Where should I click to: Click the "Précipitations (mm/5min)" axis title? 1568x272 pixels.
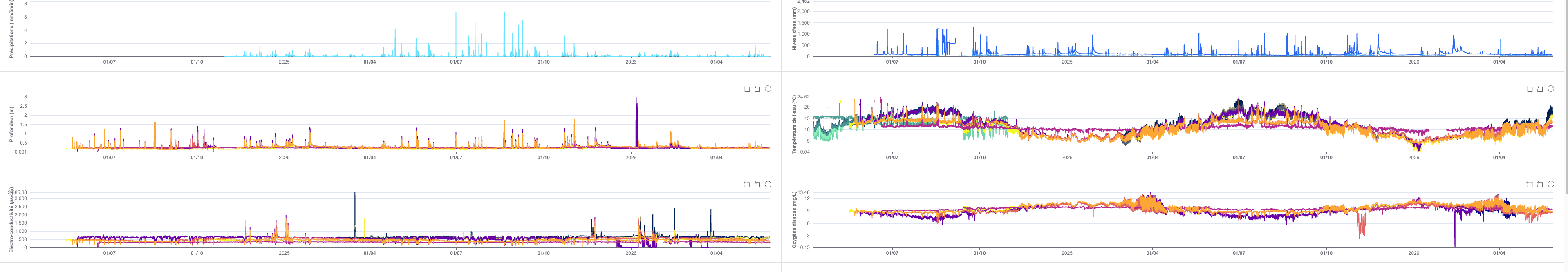[x=11, y=29]
